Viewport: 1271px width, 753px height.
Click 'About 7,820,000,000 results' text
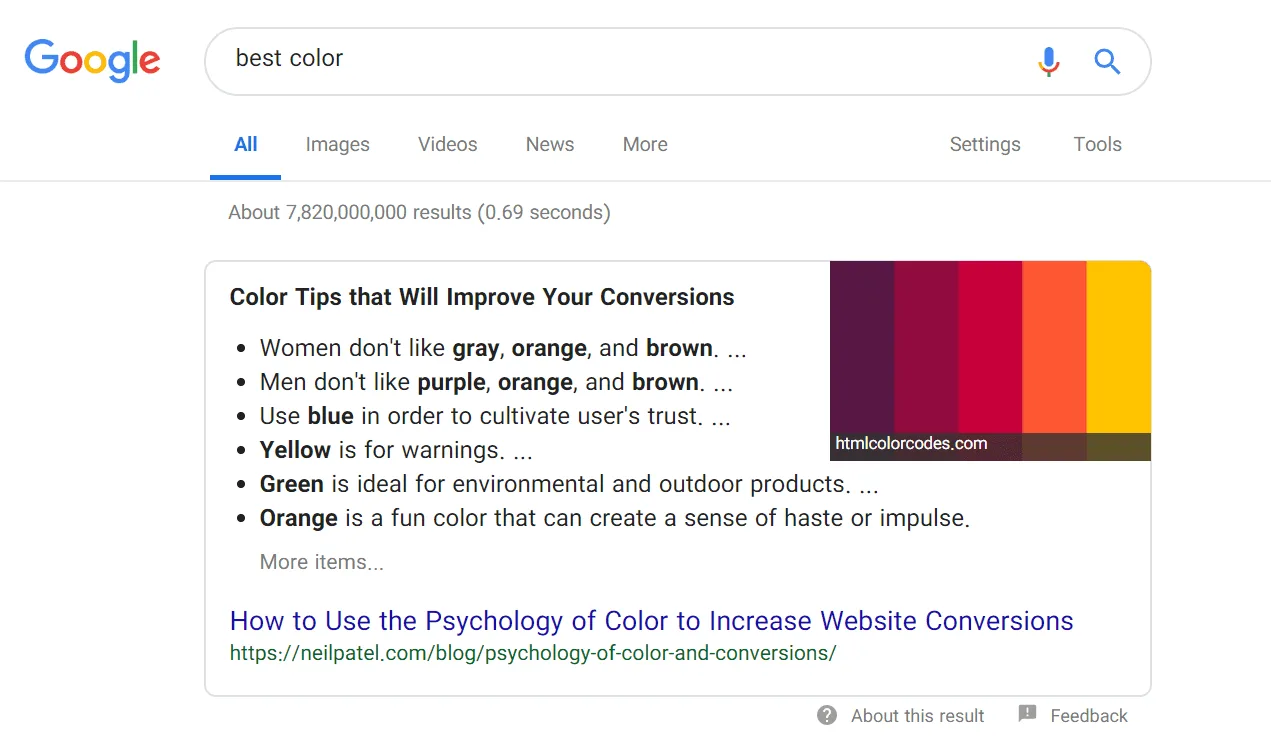coord(419,212)
